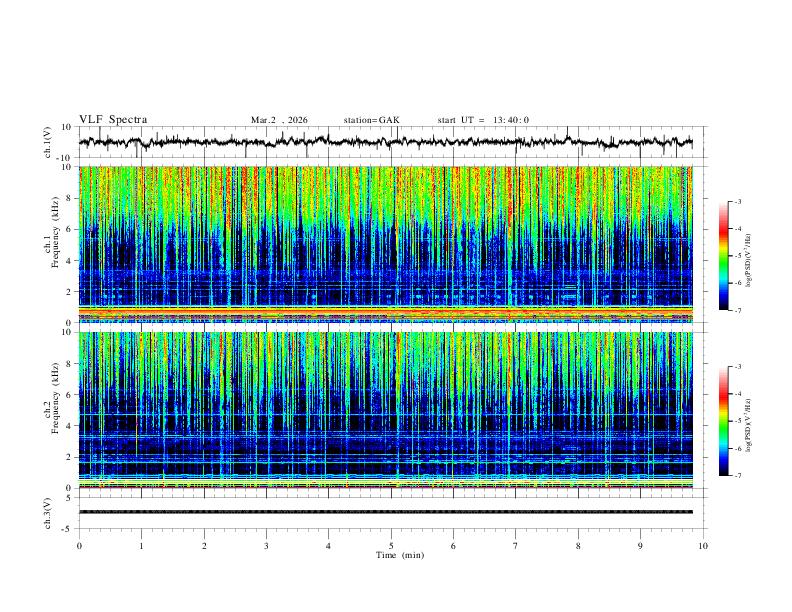Click the ch.3(V) black trace line

tap(386, 512)
